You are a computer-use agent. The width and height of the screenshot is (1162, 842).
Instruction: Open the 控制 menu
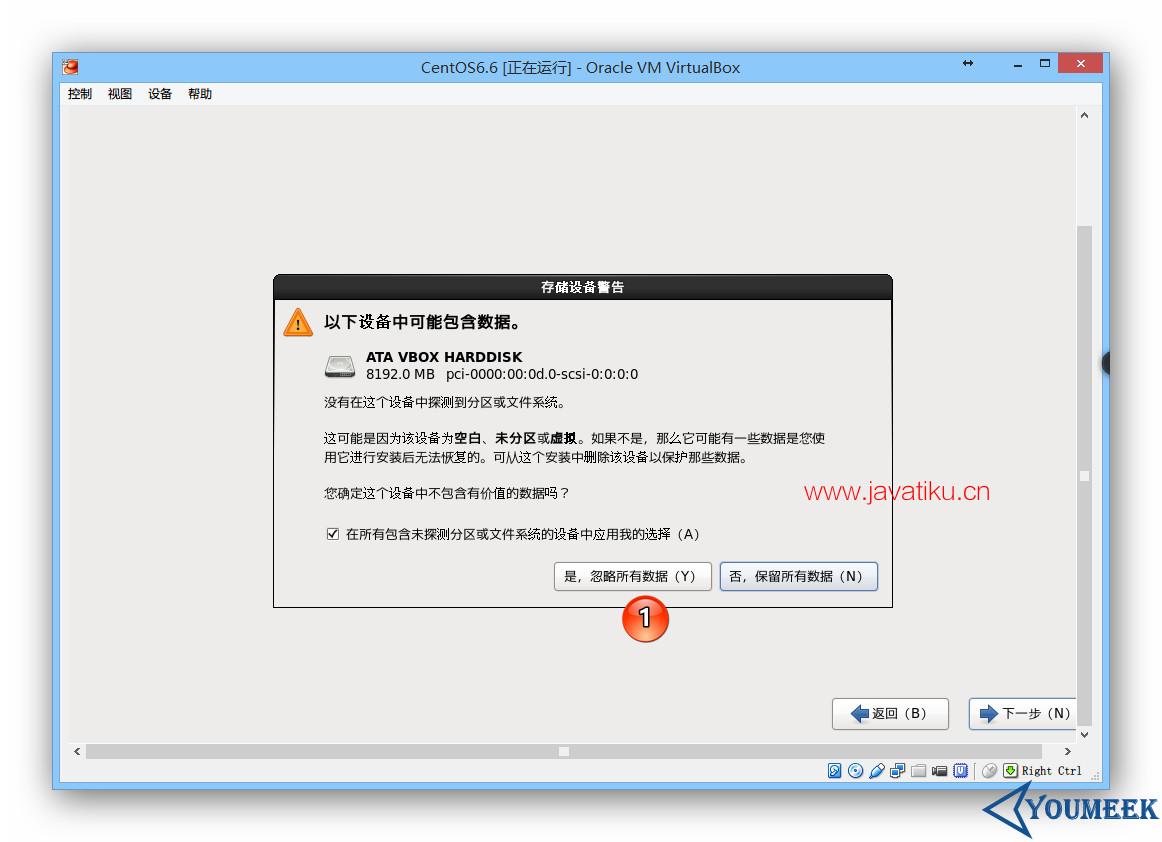click(x=80, y=94)
